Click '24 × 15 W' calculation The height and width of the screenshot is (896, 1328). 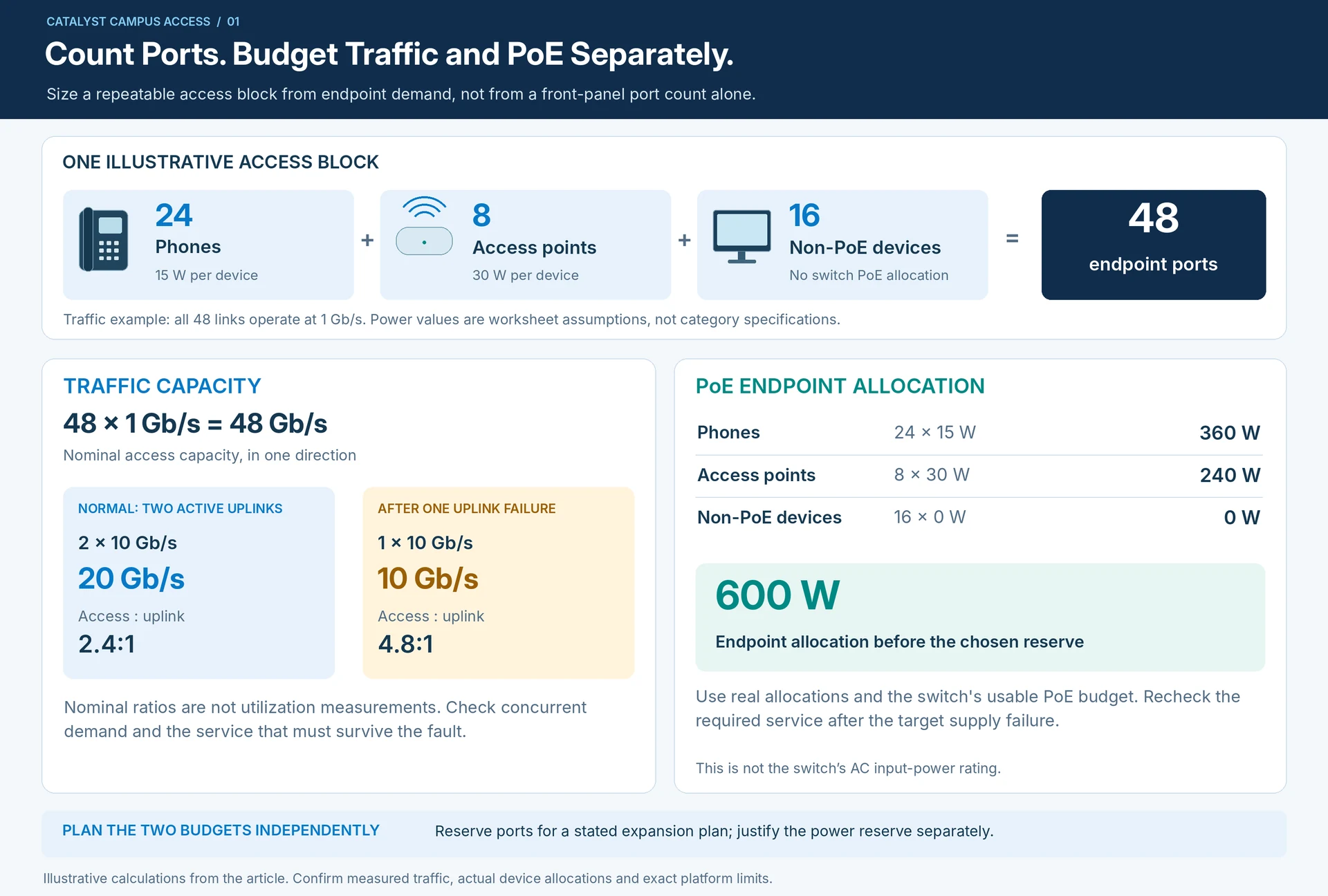934,432
